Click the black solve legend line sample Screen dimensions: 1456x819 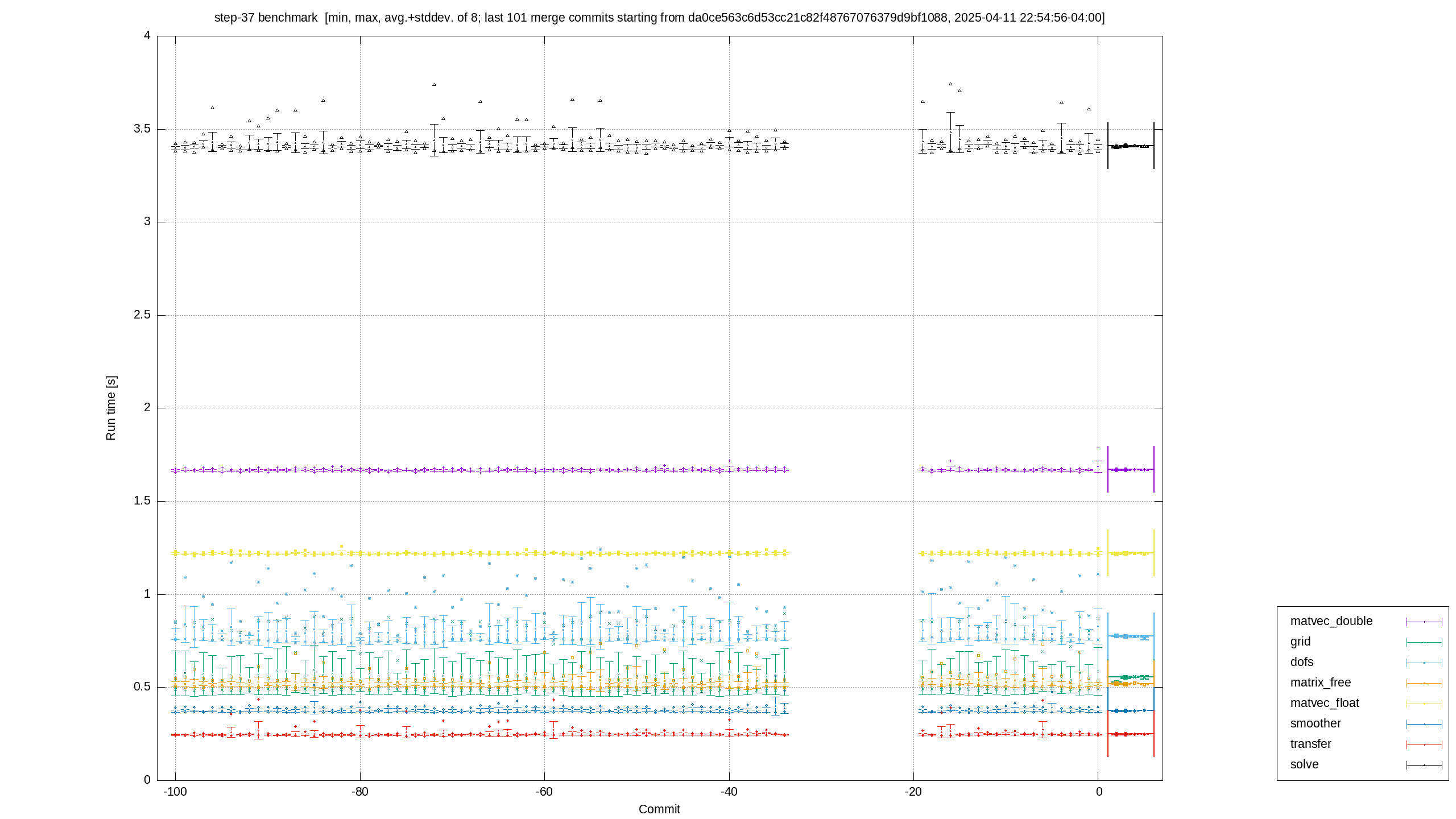coord(1424,765)
